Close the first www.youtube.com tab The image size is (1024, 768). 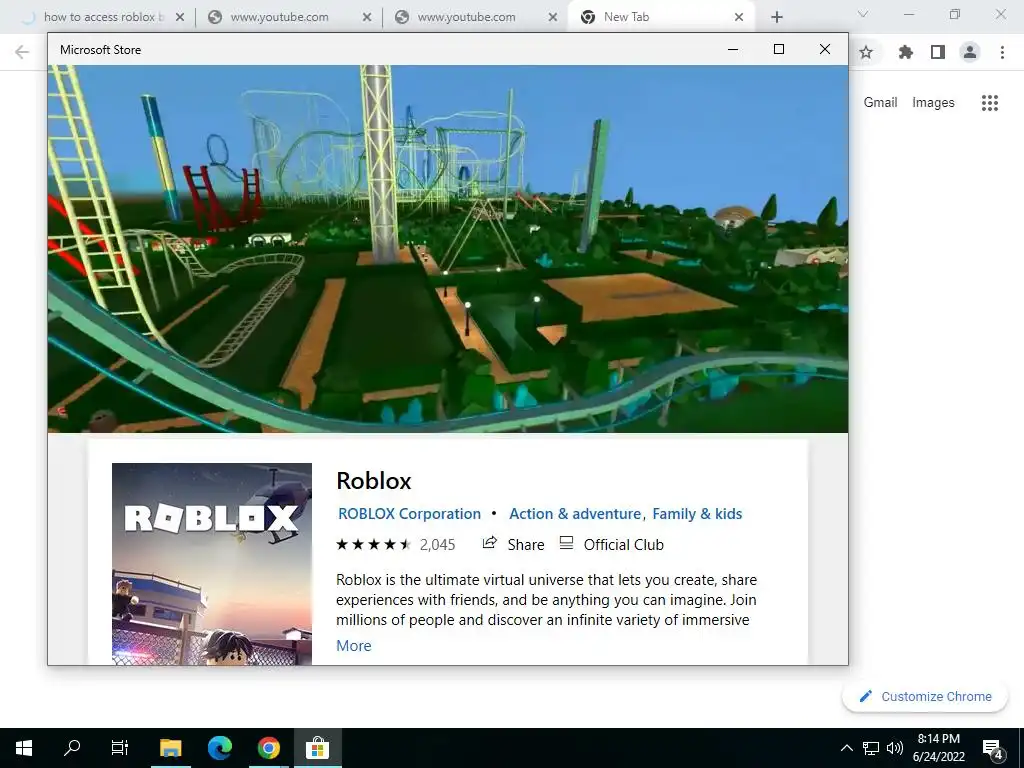coord(367,17)
